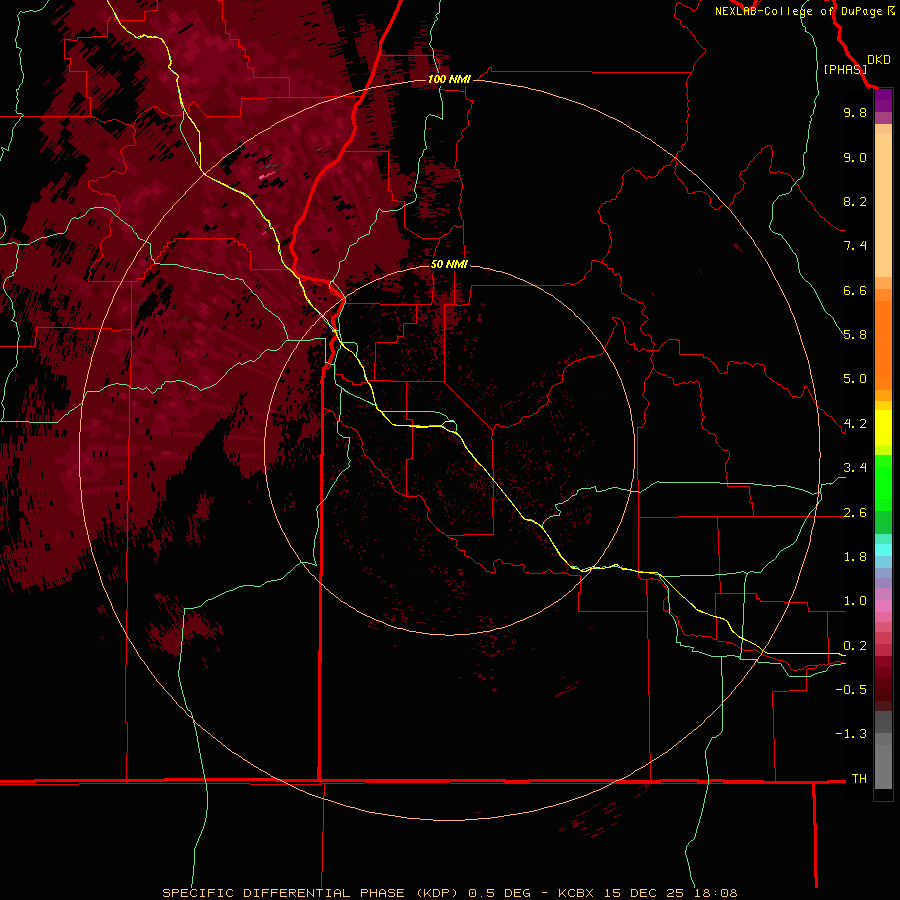Select the 1.0 value on the scale
900x900 pixels.
click(855, 601)
